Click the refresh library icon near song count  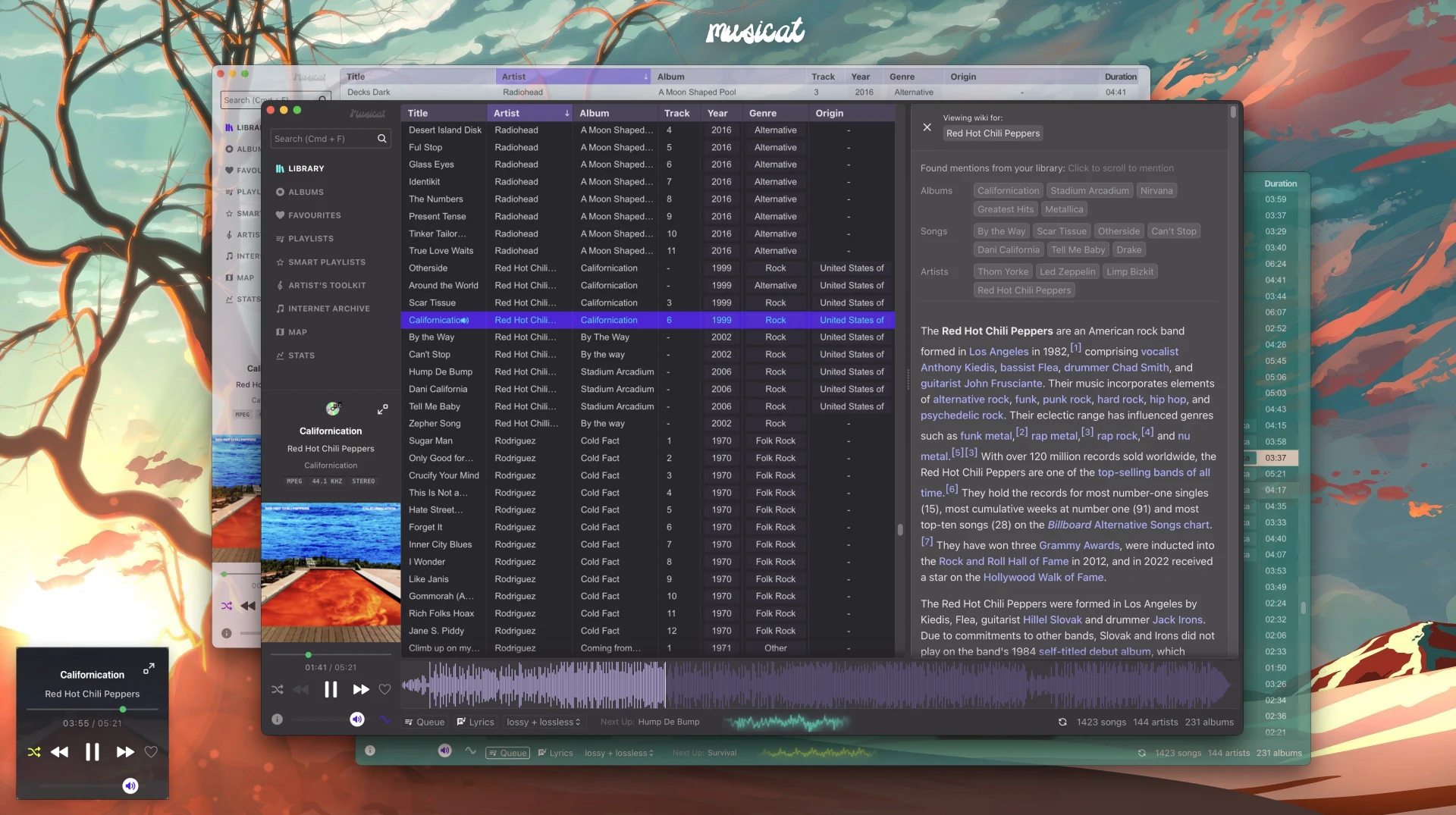point(1062,722)
